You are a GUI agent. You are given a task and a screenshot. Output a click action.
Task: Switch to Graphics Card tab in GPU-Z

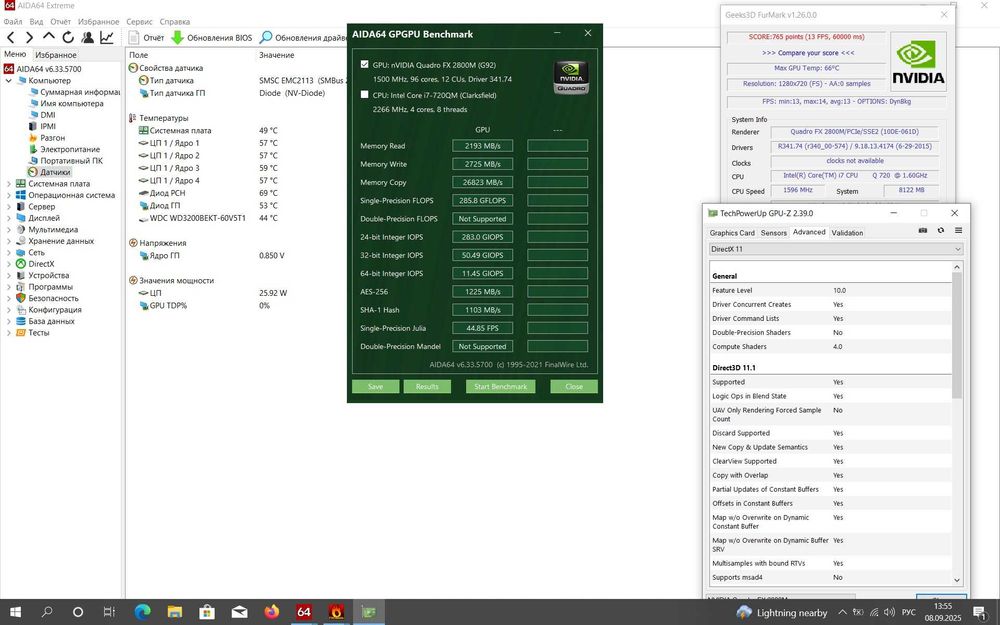(x=732, y=233)
